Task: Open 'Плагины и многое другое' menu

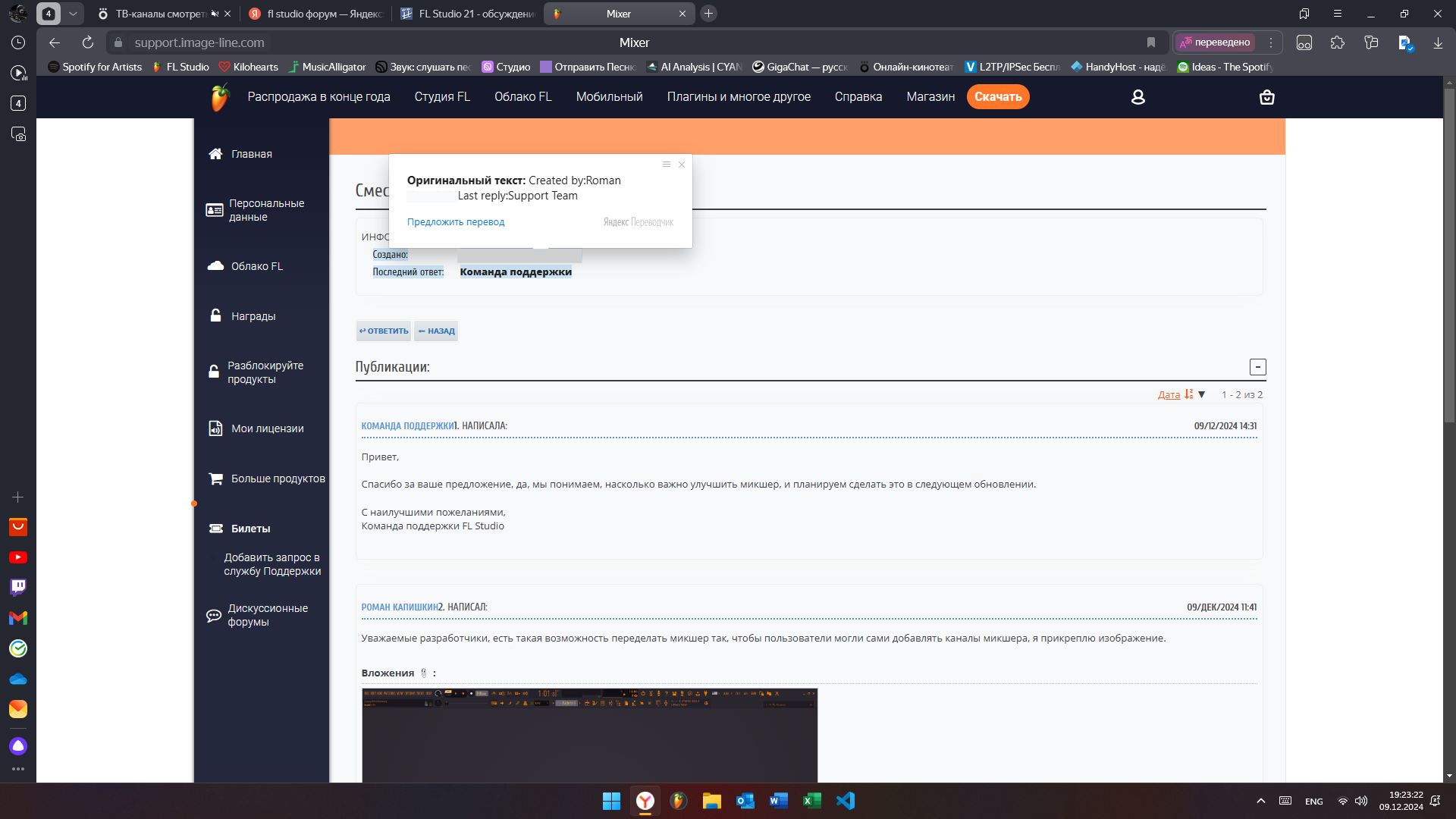Action: (739, 97)
